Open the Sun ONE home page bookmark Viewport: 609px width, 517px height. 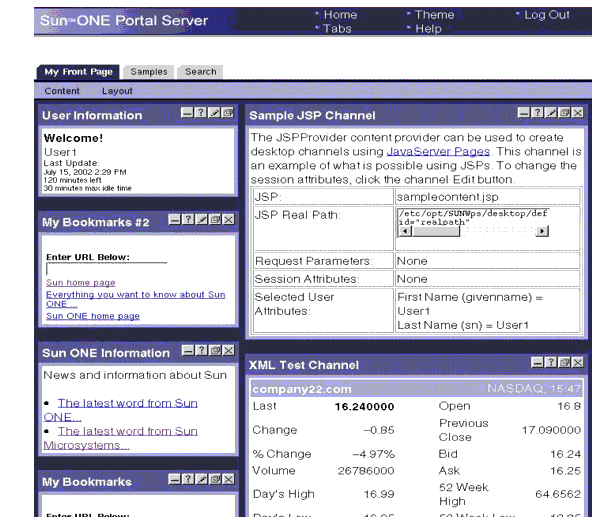click(93, 316)
